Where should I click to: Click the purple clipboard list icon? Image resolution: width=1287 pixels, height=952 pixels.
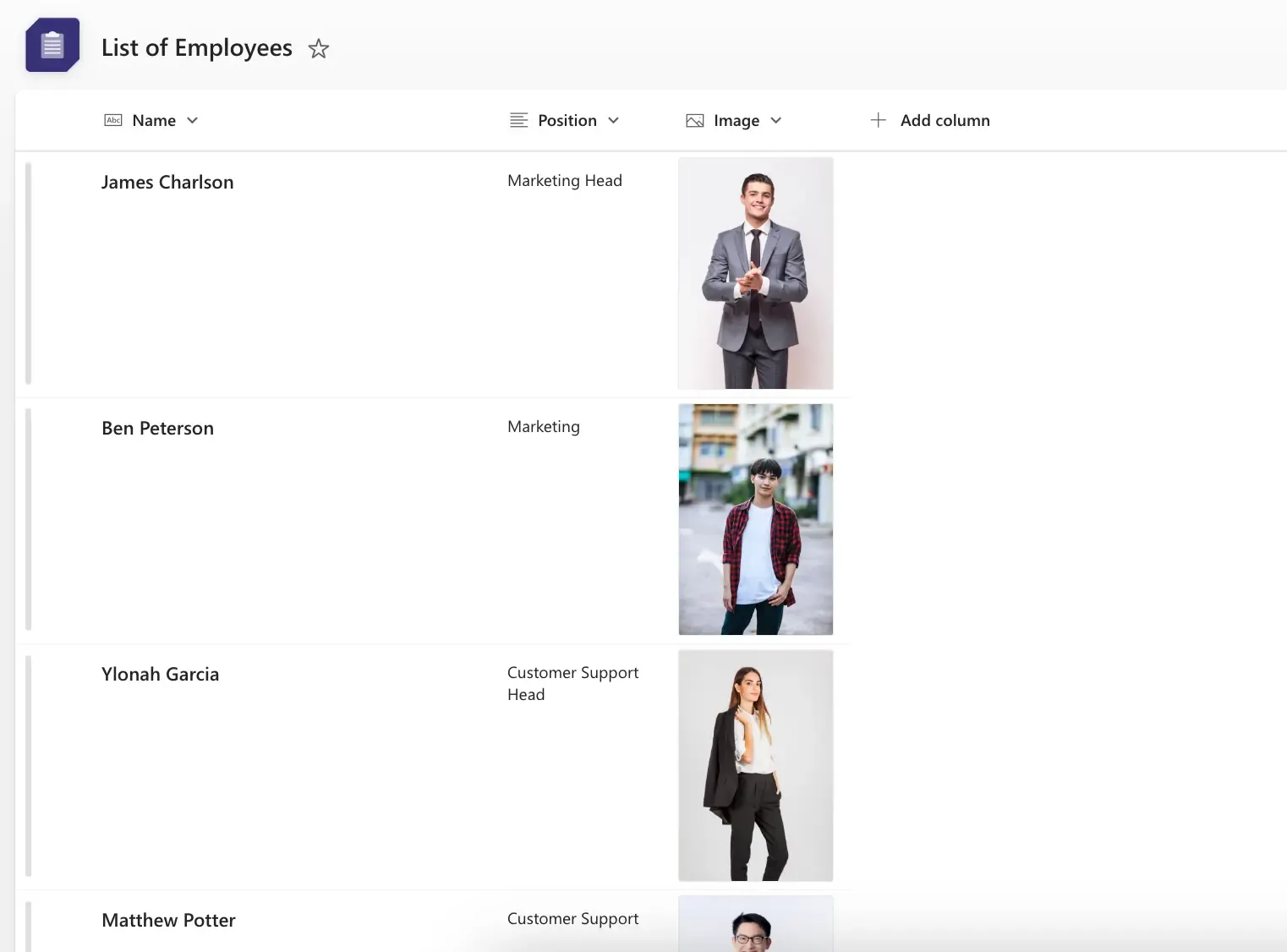point(52,45)
